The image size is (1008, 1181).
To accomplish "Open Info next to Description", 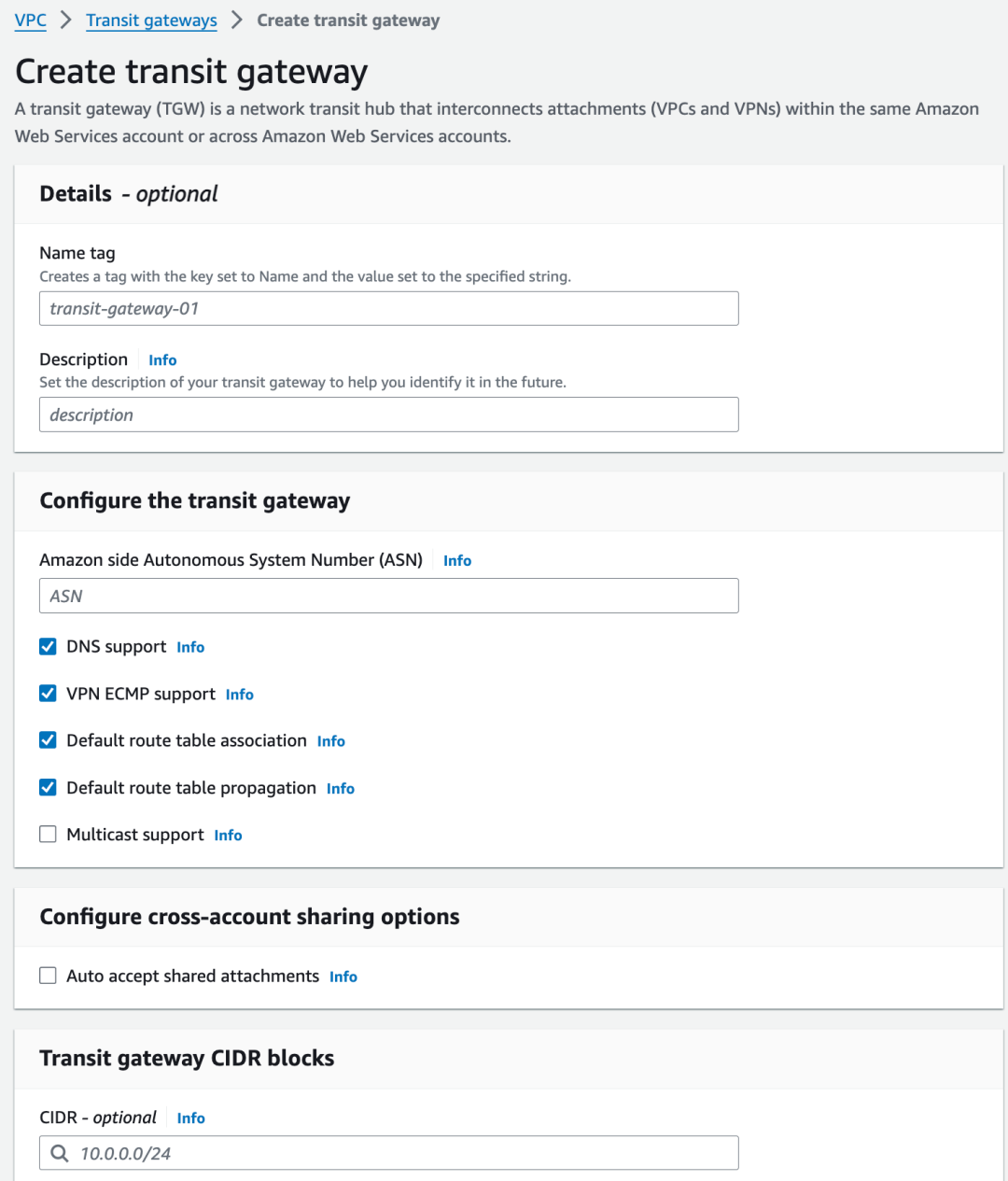I will pos(162,360).
